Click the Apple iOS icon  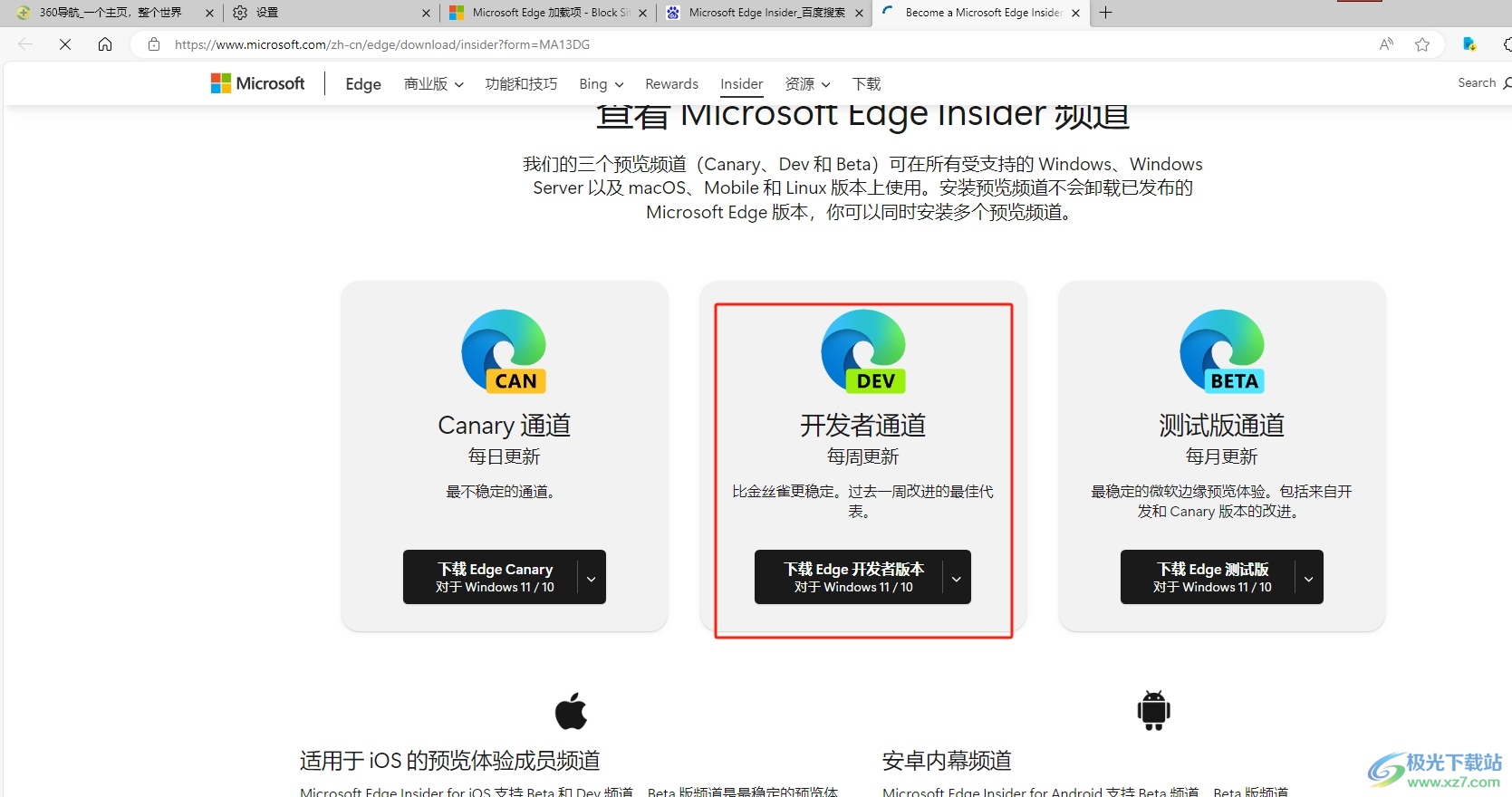coord(571,711)
